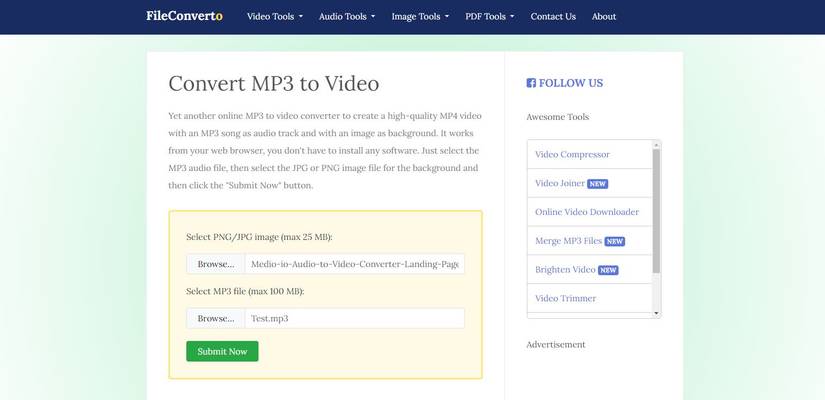This screenshot has width=825, height=400.
Task: Expand the Image Tools menu
Action: tap(420, 16)
